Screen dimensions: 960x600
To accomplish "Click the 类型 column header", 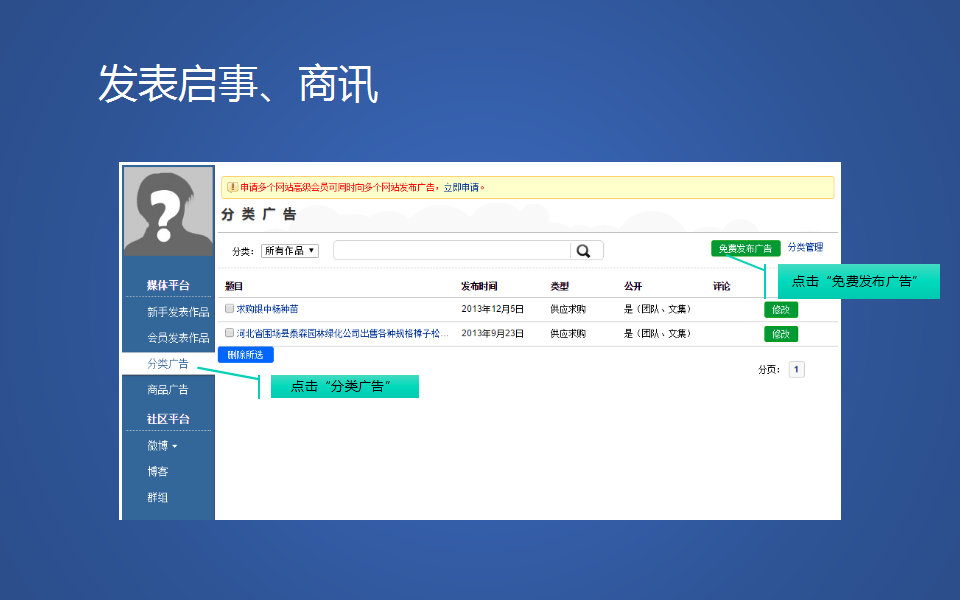I will point(559,286).
